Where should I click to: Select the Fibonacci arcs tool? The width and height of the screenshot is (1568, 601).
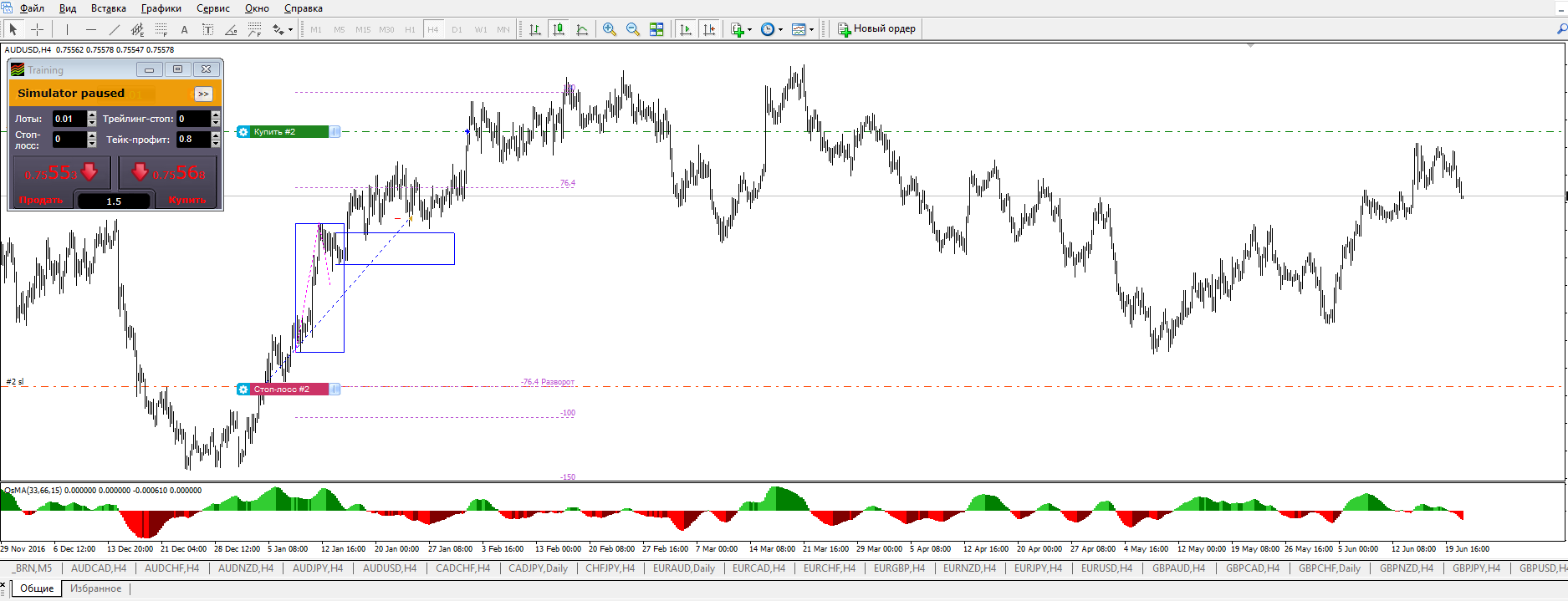255,29
